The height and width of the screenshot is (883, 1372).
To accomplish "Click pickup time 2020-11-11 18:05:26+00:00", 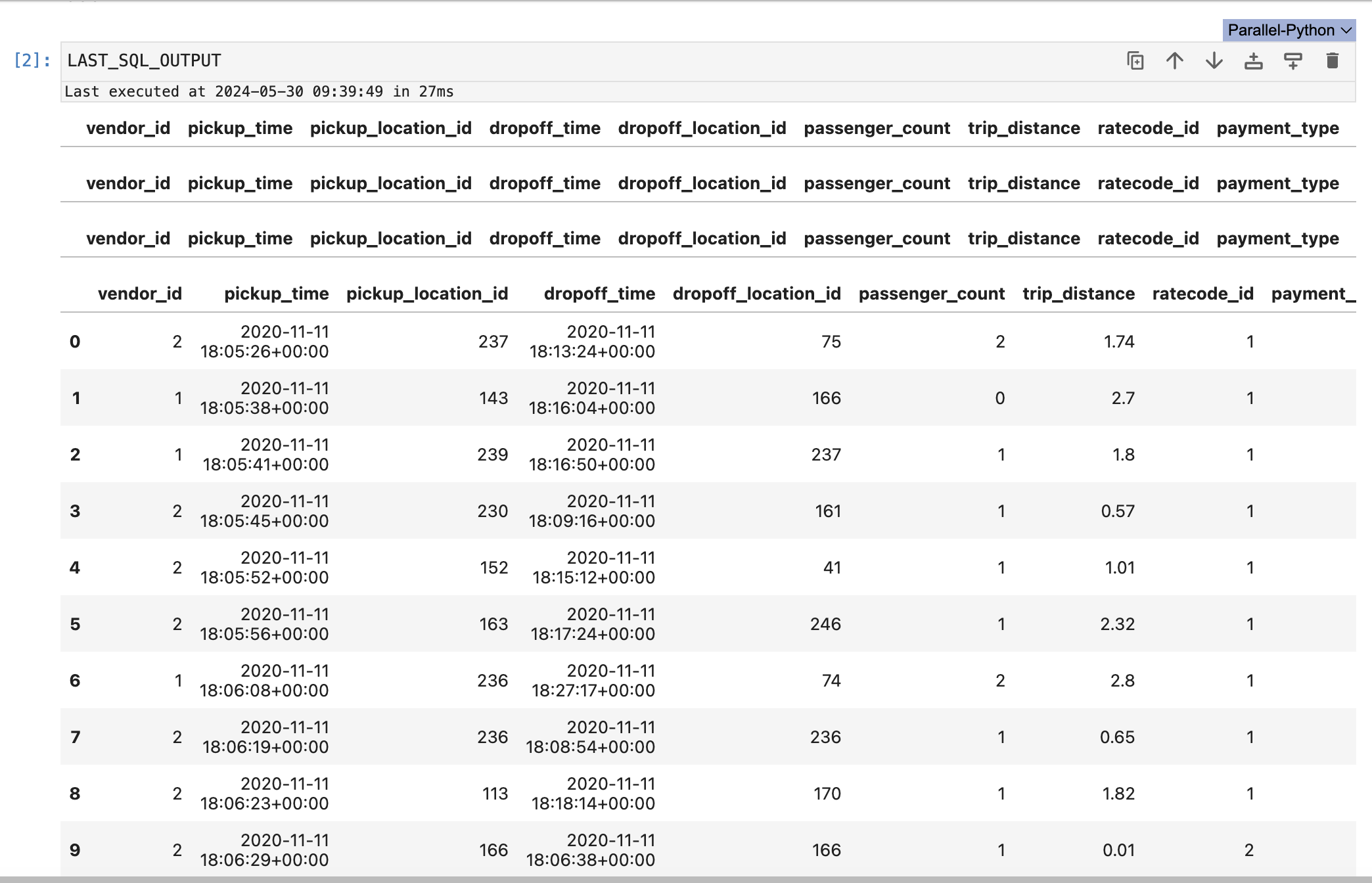I will click(x=264, y=342).
